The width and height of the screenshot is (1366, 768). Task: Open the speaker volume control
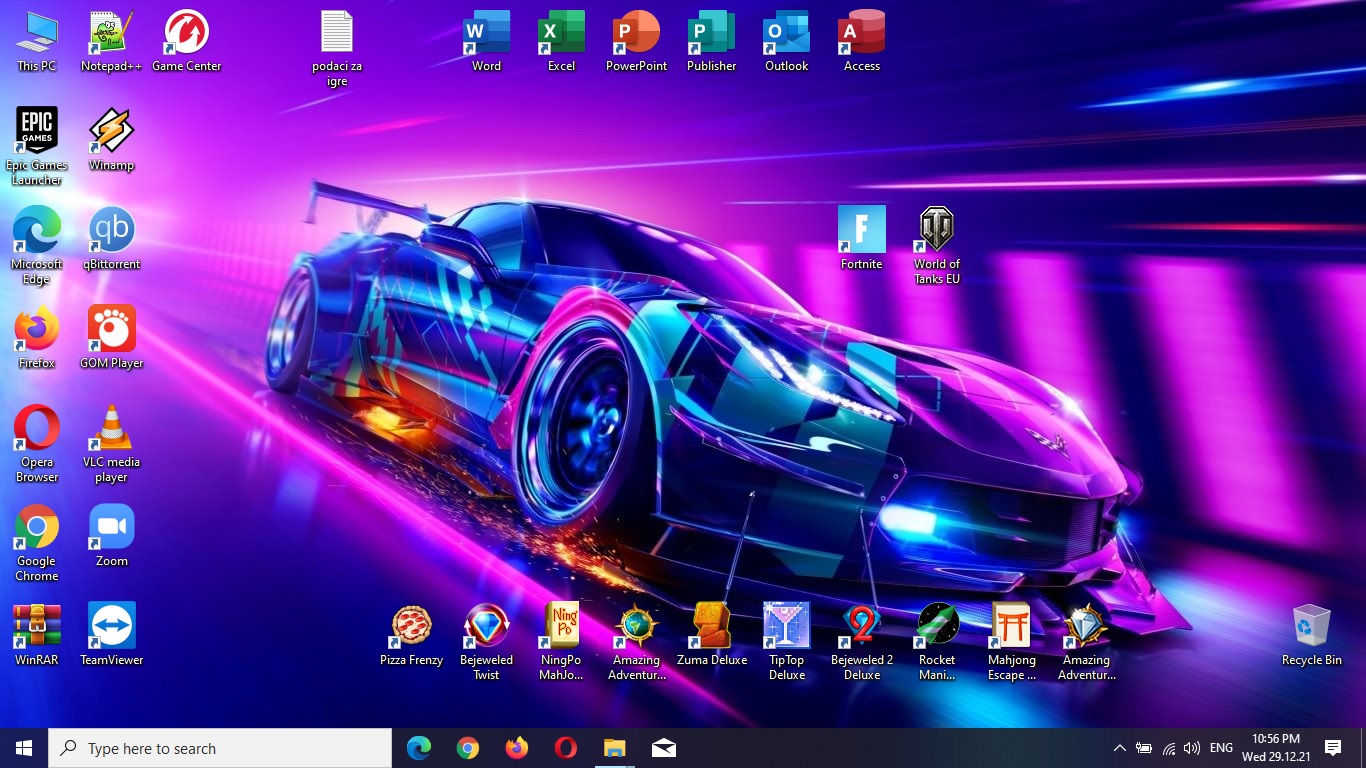click(1191, 748)
